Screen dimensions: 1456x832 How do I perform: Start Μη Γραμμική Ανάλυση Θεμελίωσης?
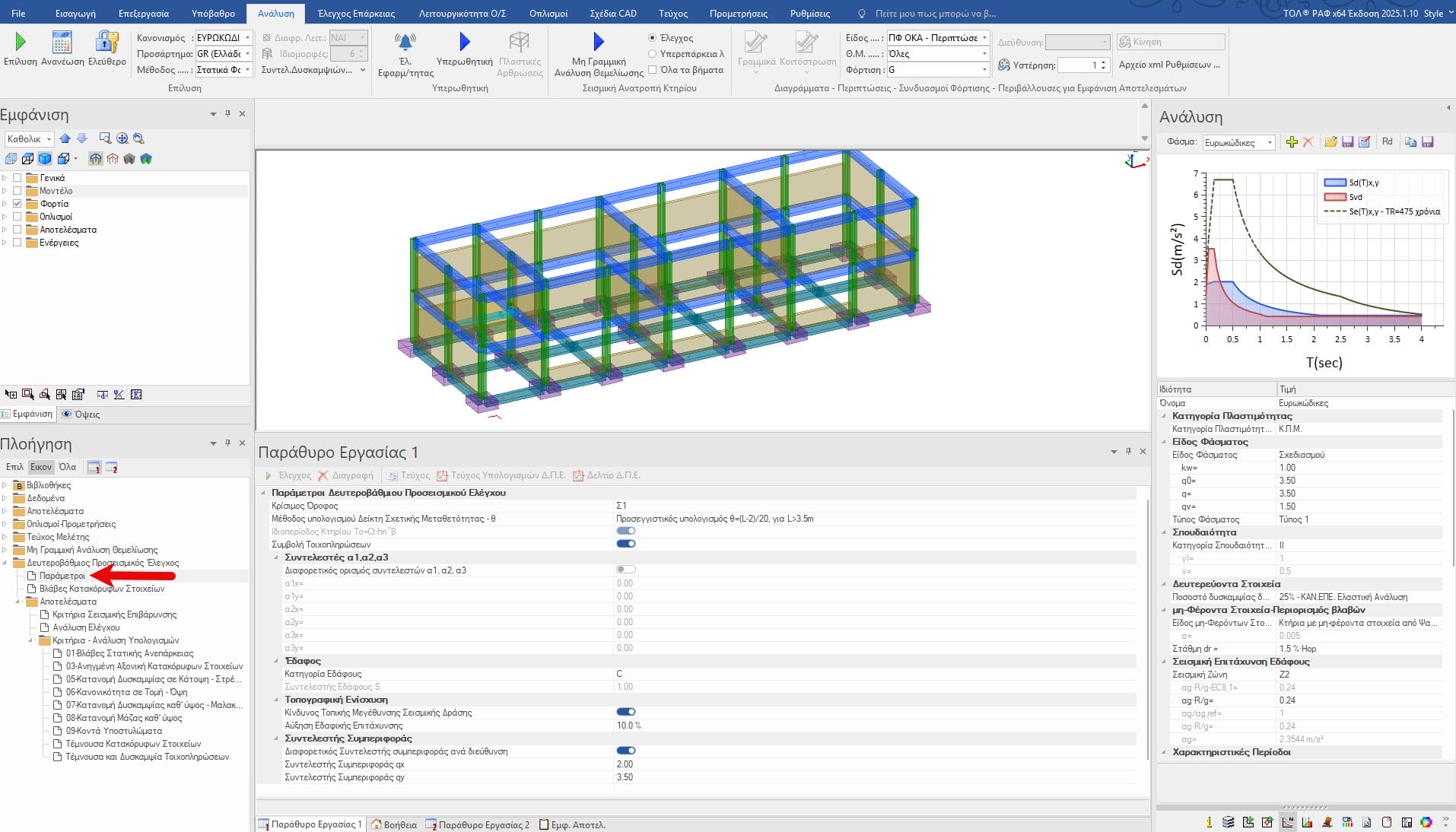coord(598,42)
